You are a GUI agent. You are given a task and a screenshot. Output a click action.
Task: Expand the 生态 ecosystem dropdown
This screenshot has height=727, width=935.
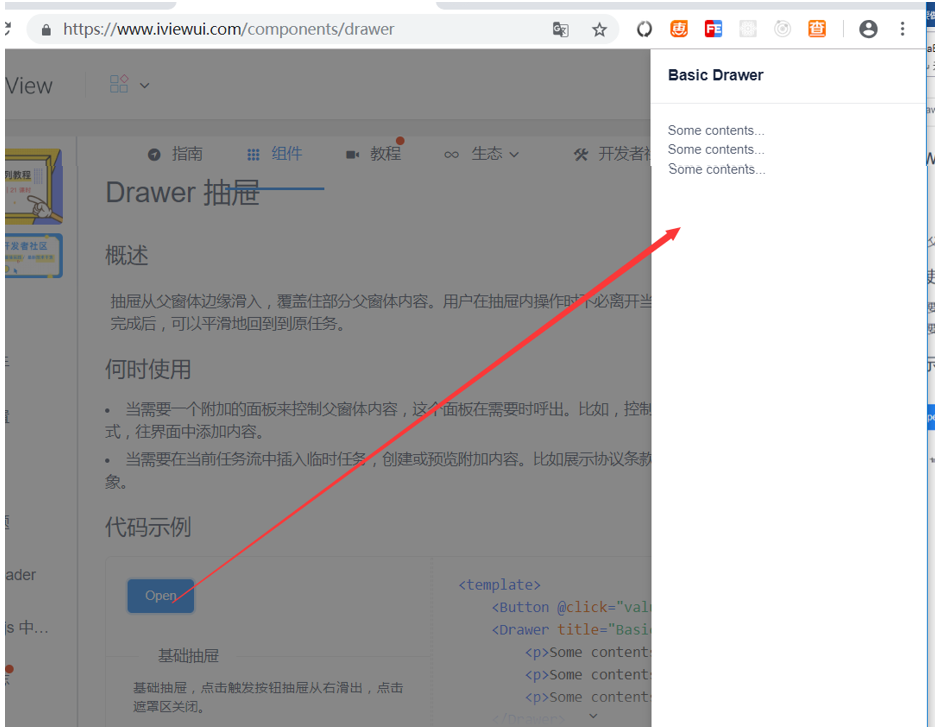point(495,154)
